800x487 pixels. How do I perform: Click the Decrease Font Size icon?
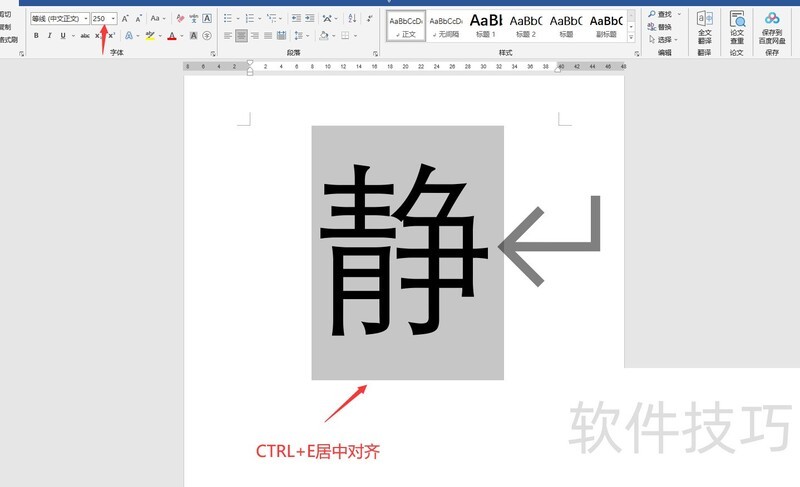click(x=138, y=18)
